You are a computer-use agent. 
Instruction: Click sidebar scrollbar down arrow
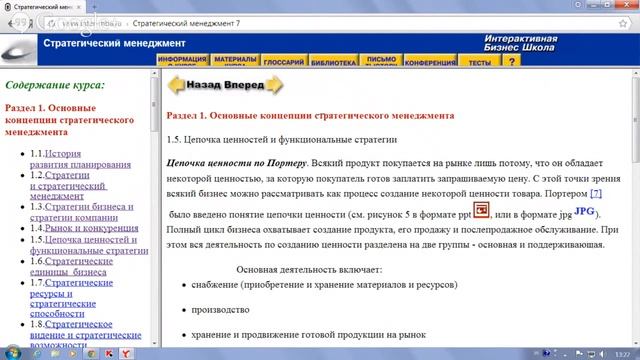[154, 343]
